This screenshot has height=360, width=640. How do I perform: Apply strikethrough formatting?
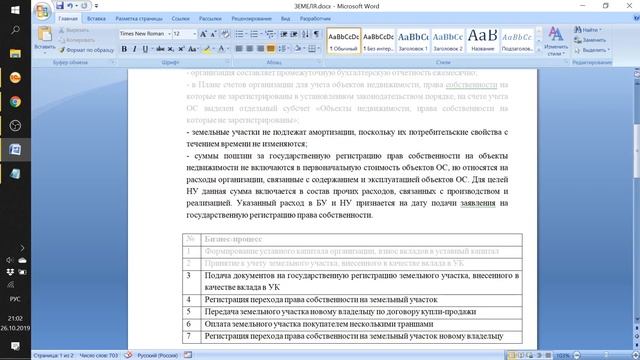pos(160,49)
